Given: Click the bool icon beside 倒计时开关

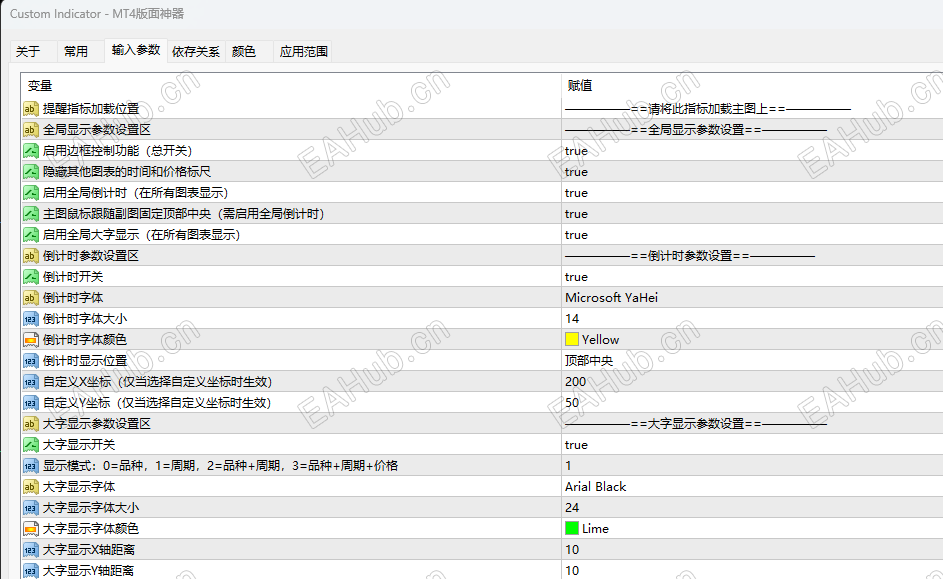Looking at the screenshot, I should point(31,277).
